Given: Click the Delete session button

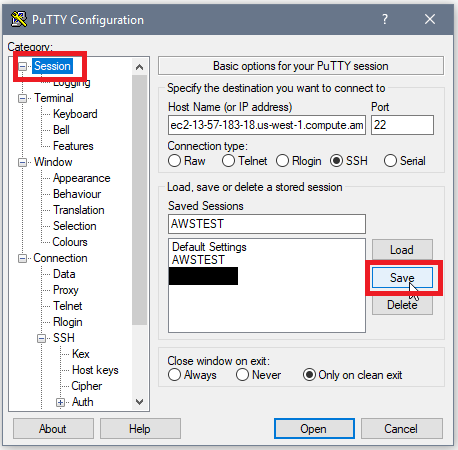Looking at the screenshot, I should (402, 305).
